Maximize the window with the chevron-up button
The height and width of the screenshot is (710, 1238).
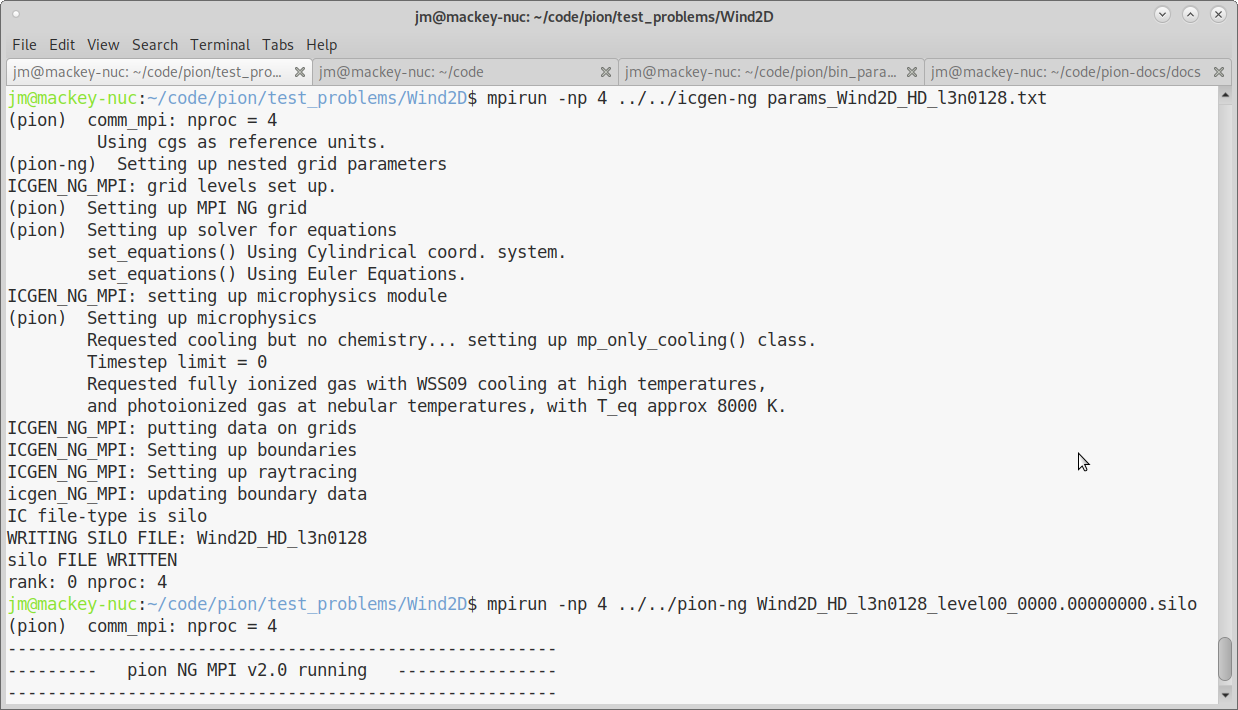1190,14
